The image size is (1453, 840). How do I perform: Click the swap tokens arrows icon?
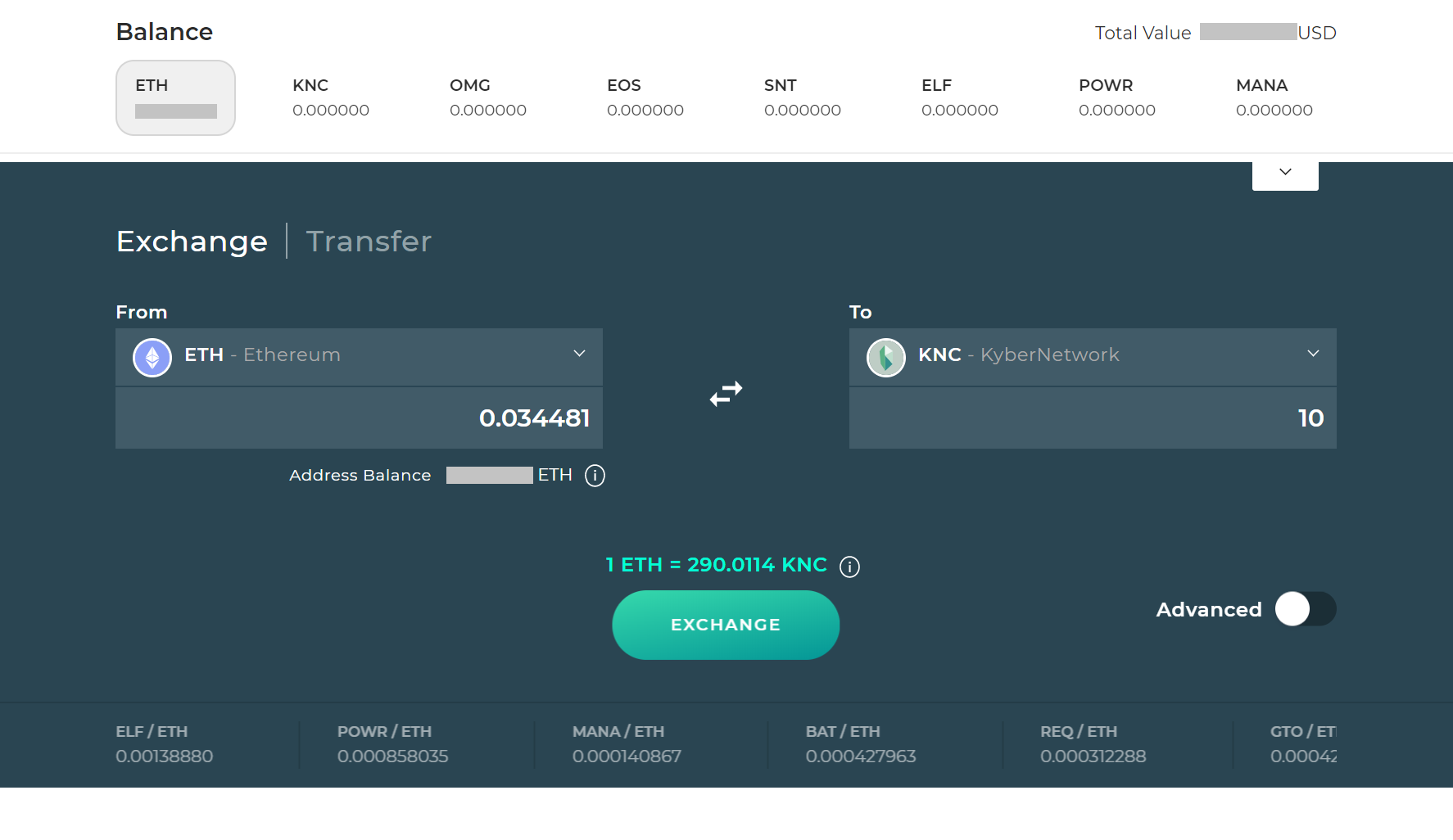(726, 394)
